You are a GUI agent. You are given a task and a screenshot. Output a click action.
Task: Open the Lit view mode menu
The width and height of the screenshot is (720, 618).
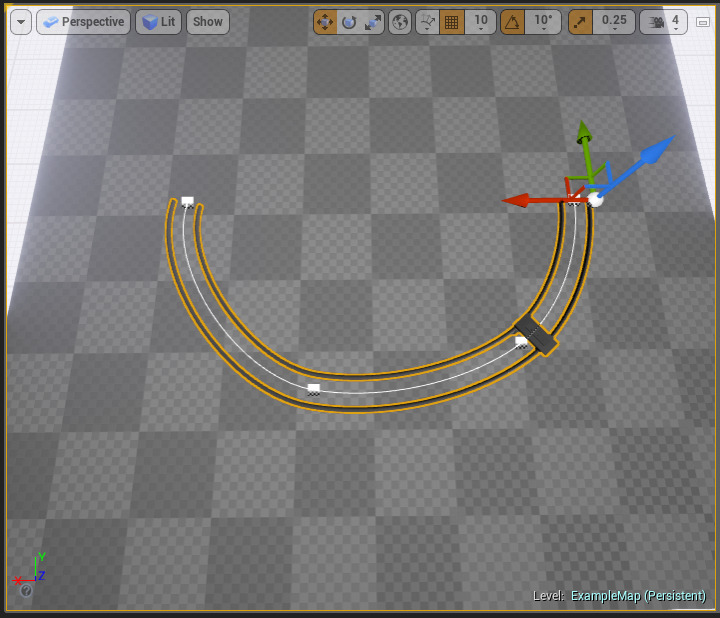[x=158, y=22]
